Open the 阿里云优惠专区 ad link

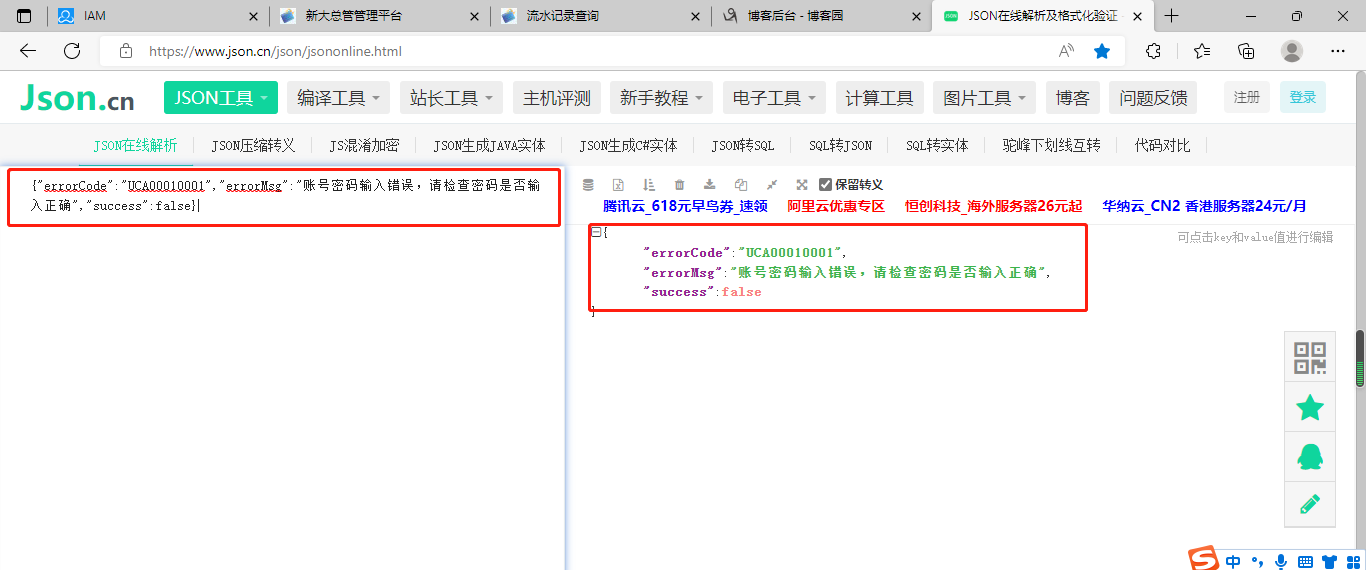(836, 207)
